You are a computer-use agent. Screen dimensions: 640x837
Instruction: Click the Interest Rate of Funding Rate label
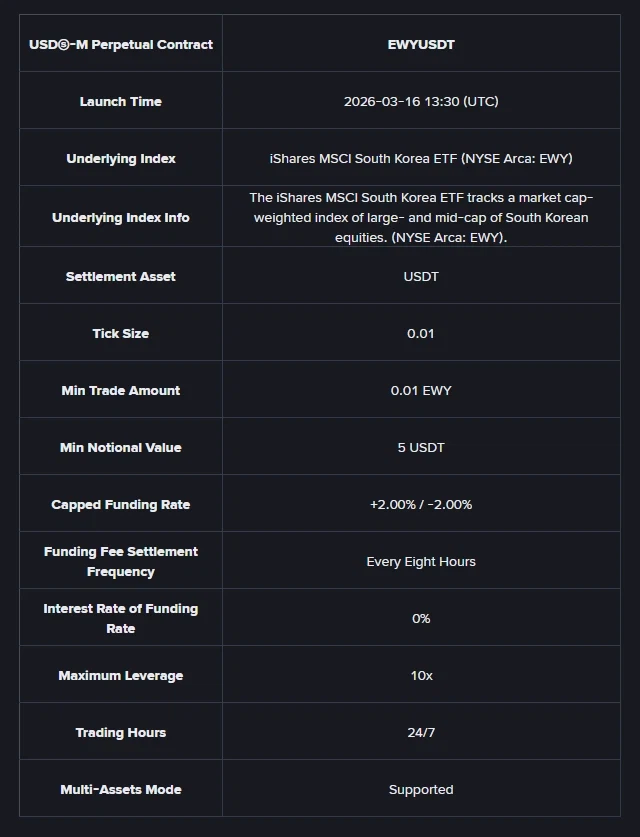[x=121, y=618]
